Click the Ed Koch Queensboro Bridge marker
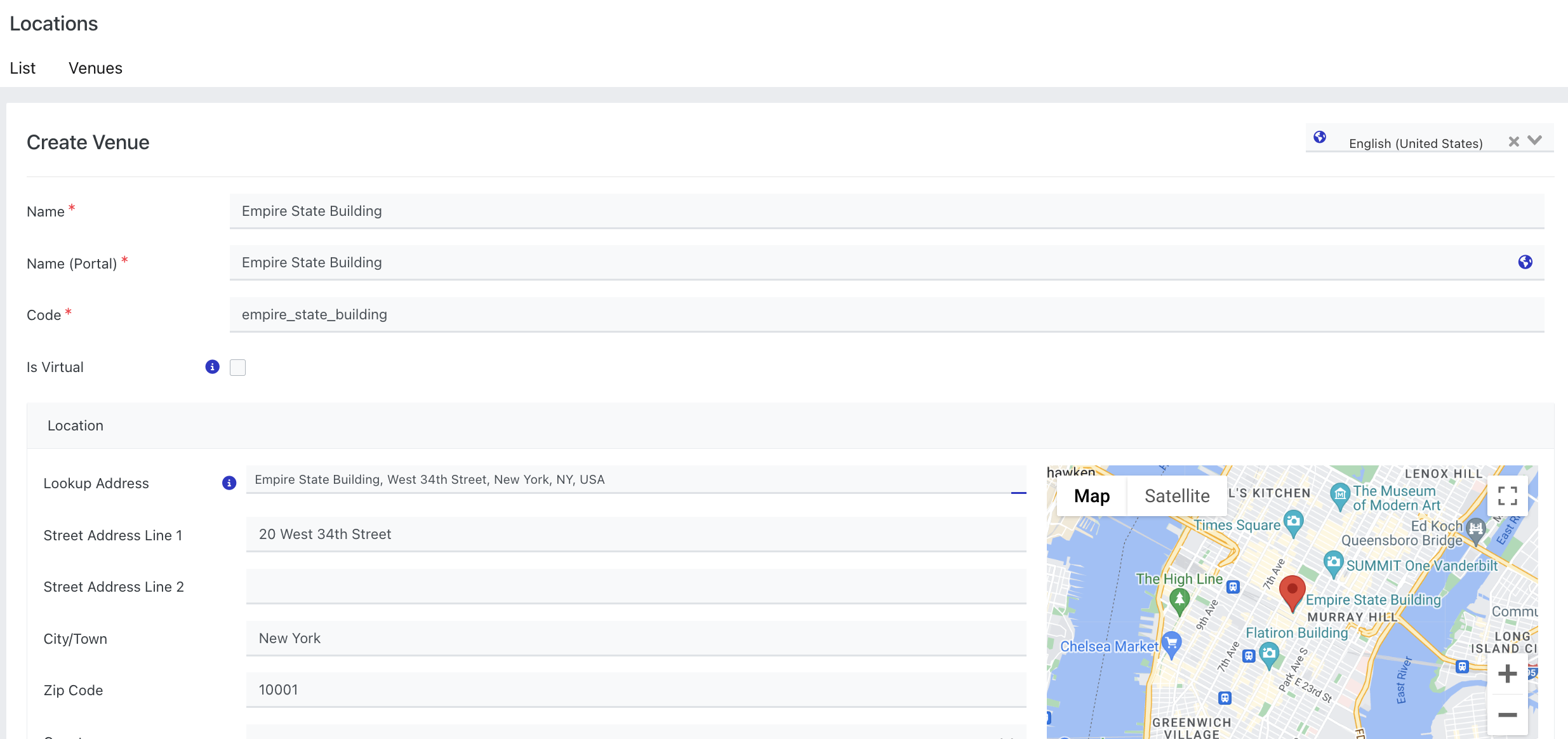 [x=1476, y=530]
